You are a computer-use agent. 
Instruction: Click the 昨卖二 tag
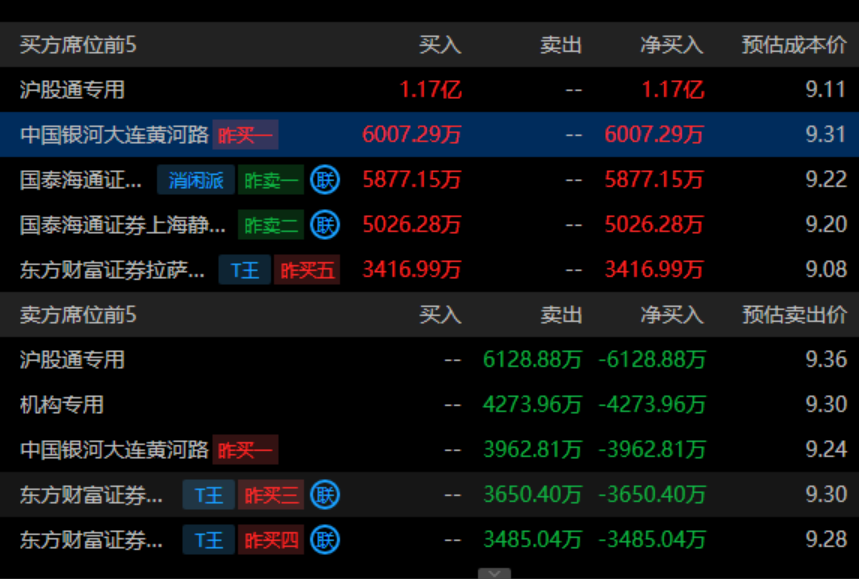(x=271, y=225)
